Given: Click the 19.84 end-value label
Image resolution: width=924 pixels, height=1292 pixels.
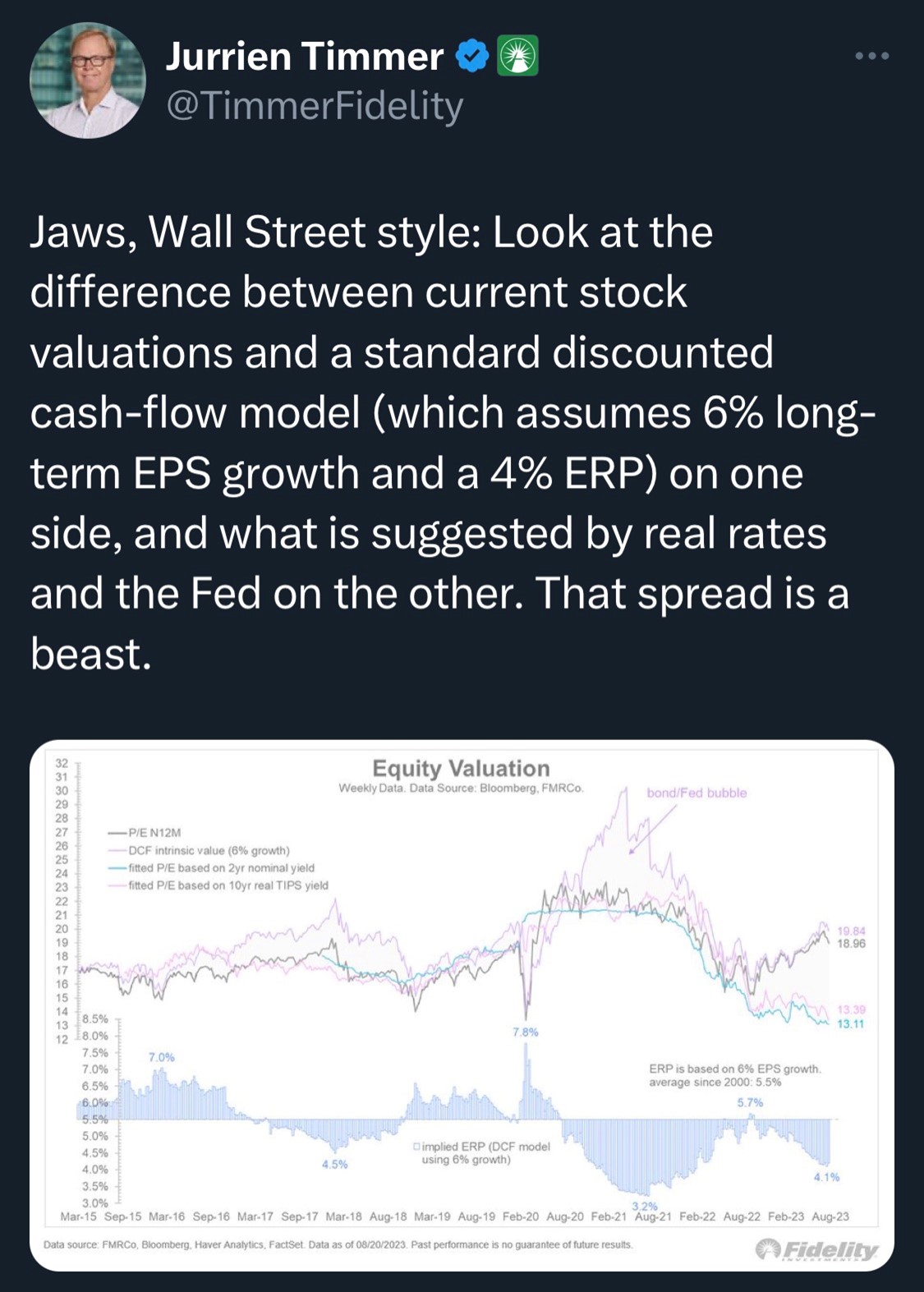Looking at the screenshot, I should click(851, 931).
